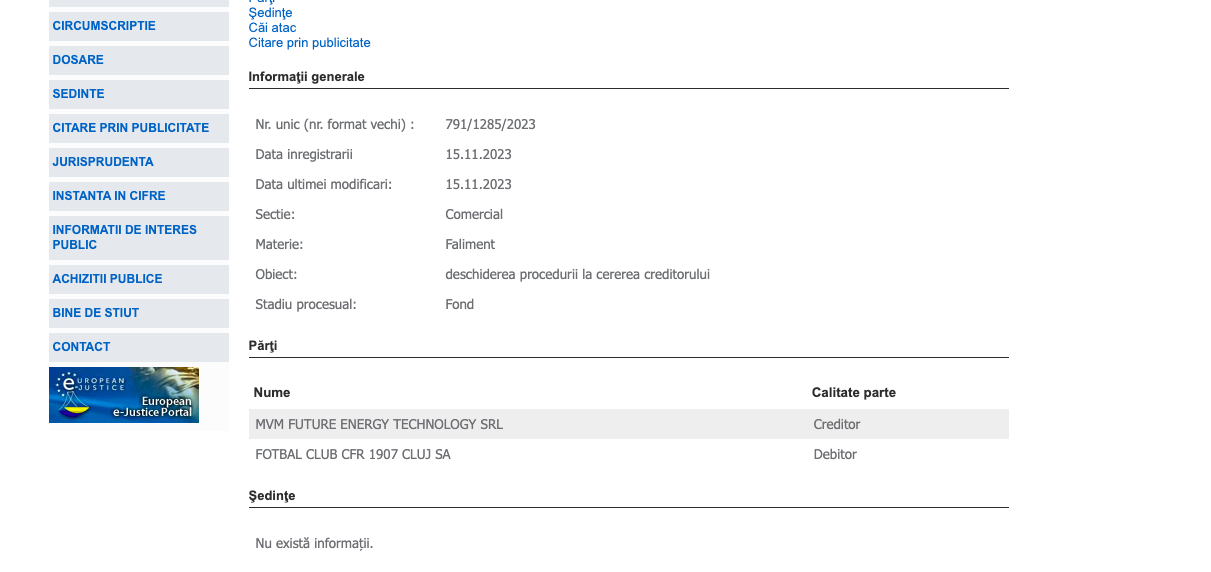Select case number 791/1285/2023
Viewport: 1211px width, 572px height.
[490, 125]
